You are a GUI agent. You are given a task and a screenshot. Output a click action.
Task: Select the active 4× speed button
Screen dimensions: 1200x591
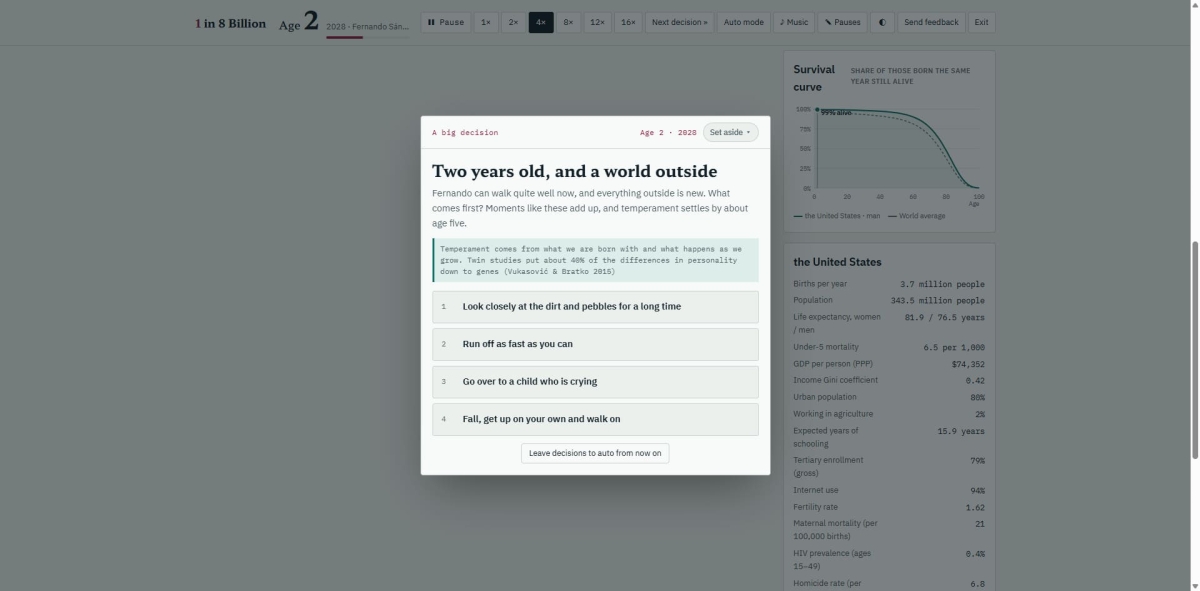pos(541,22)
